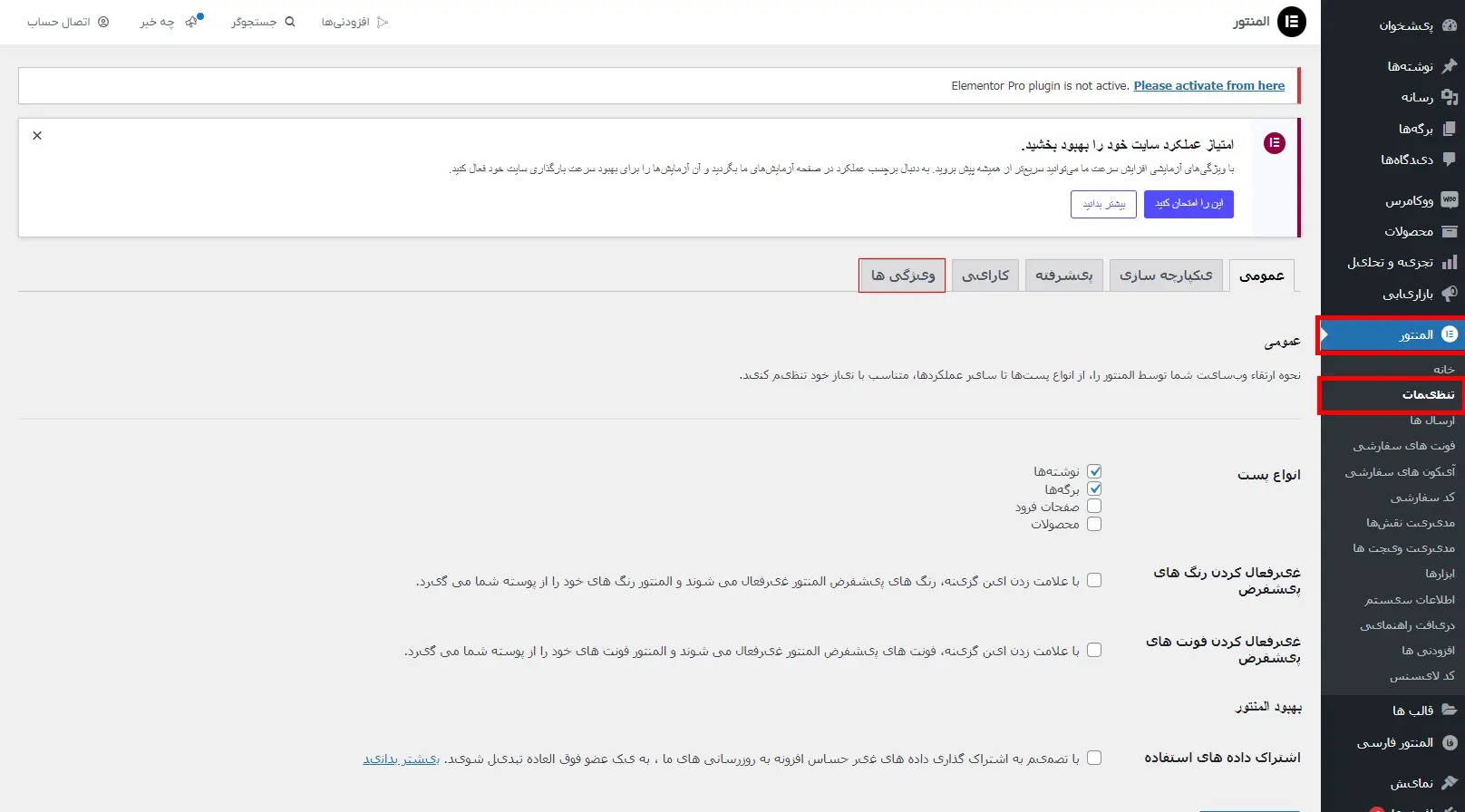This screenshot has height=812, width=1465.
Task: Click the learn more (بیشتر بدانید) usage data link
Action: pos(402,759)
